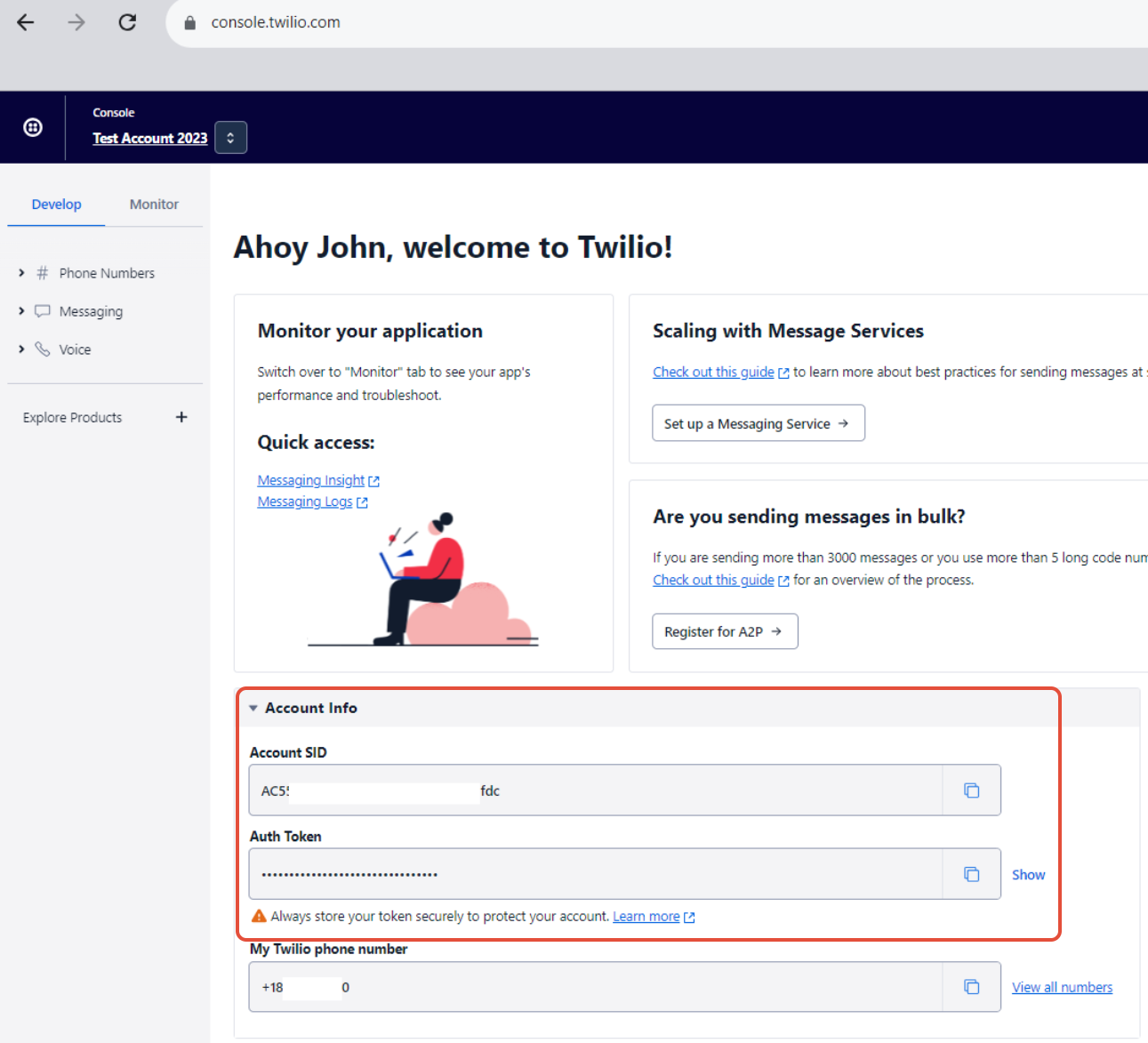Reload the page with refresh icon
1148x1043 pixels.
click(x=127, y=22)
